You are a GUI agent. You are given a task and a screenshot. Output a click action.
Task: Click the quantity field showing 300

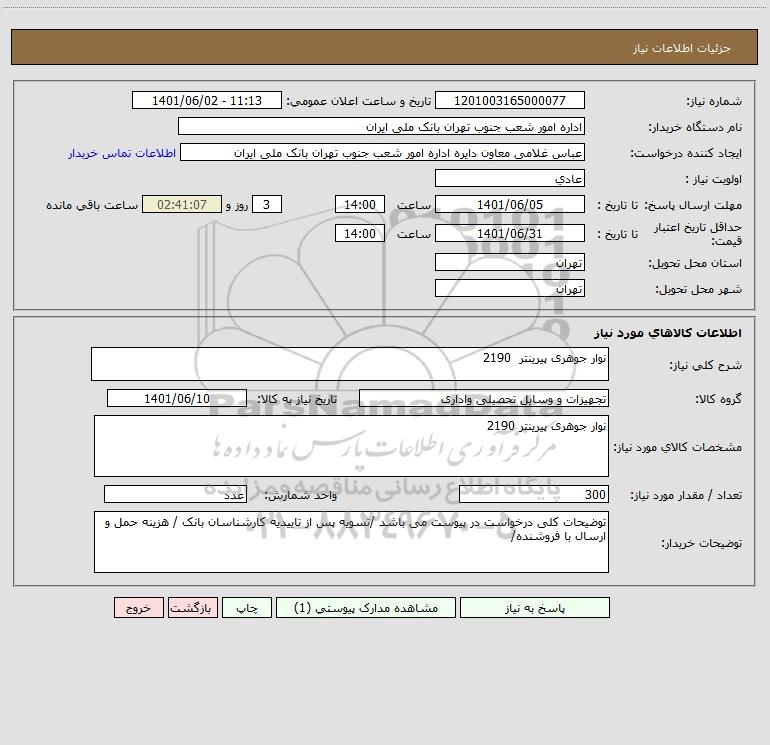[534, 494]
